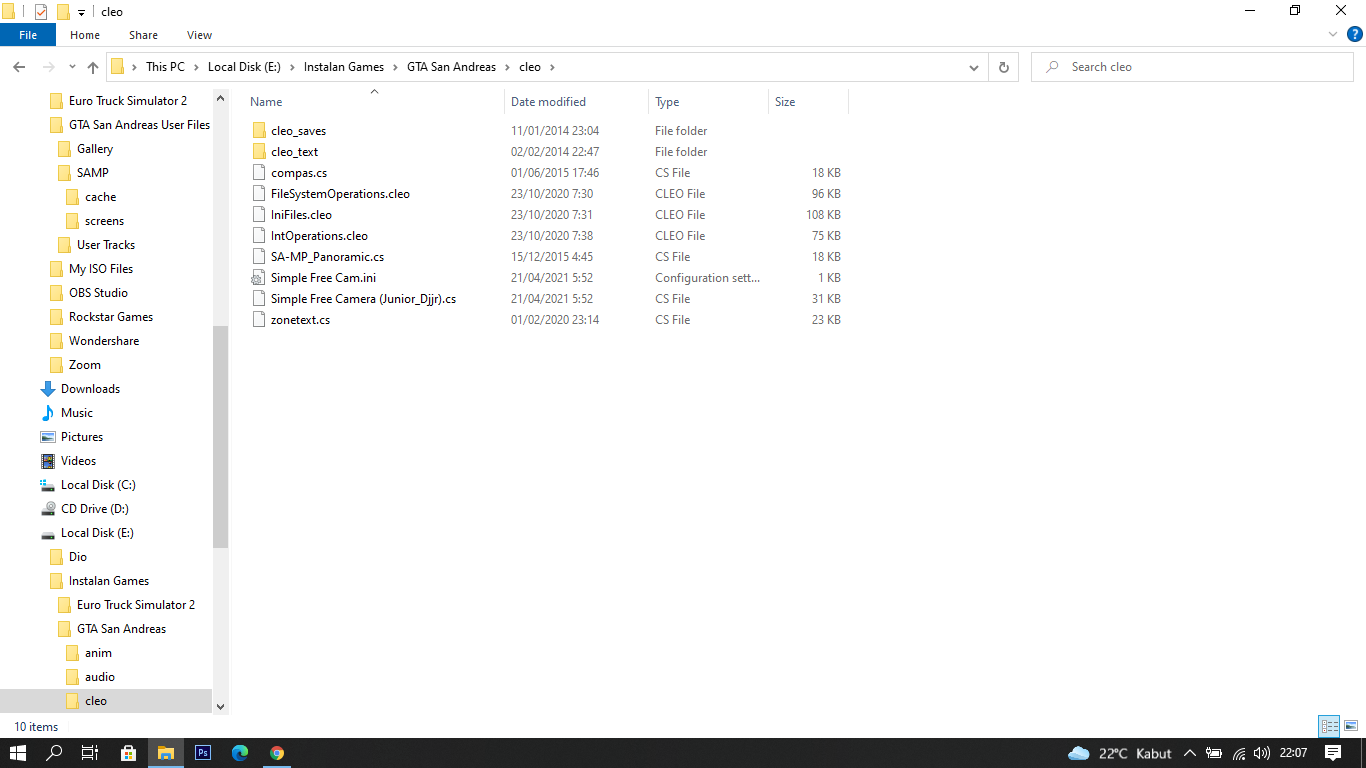This screenshot has height=768, width=1366.
Task: Open the Action Center notification icon
Action: point(1333,753)
